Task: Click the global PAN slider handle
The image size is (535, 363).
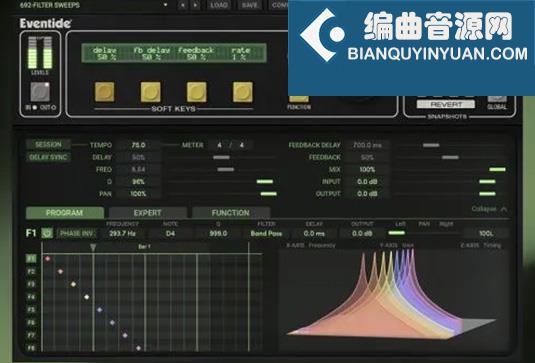Action: [x=269, y=194]
